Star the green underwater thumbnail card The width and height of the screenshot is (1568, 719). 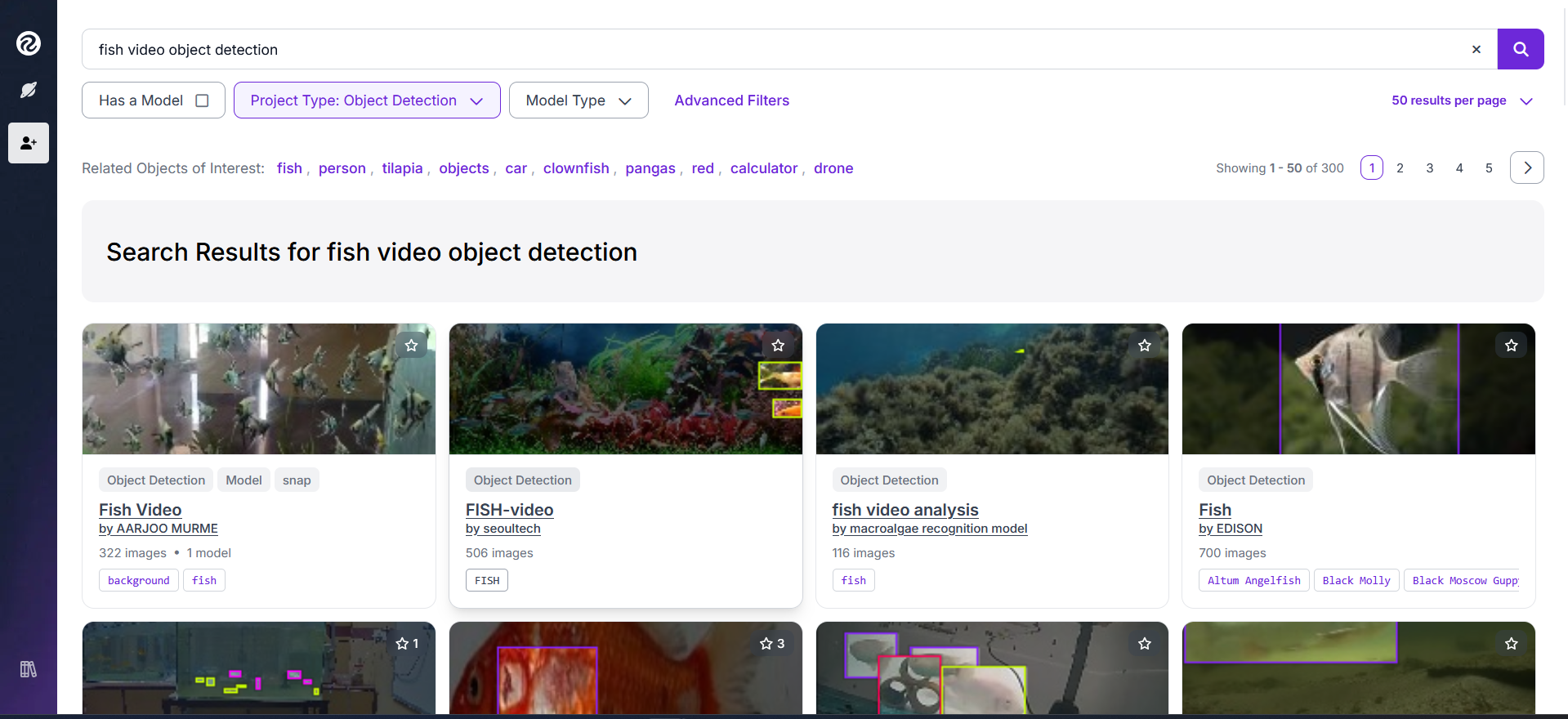tap(1512, 644)
